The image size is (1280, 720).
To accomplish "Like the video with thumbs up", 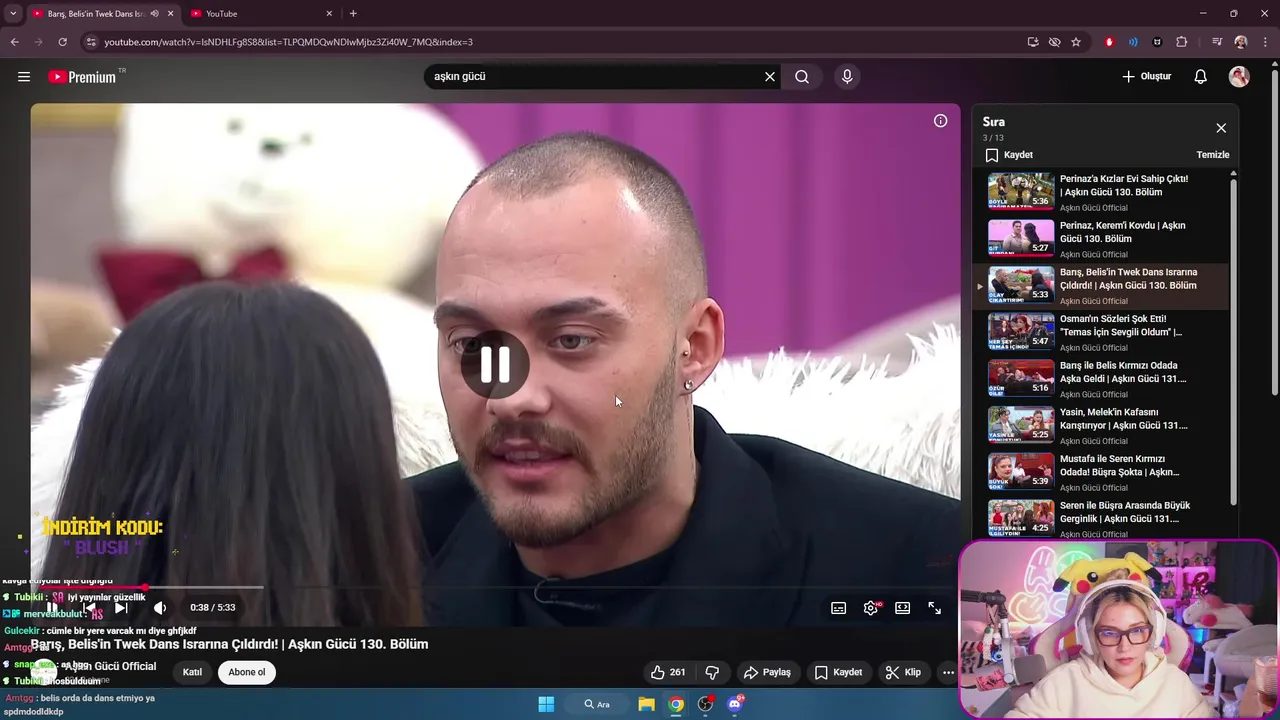I will [667, 672].
